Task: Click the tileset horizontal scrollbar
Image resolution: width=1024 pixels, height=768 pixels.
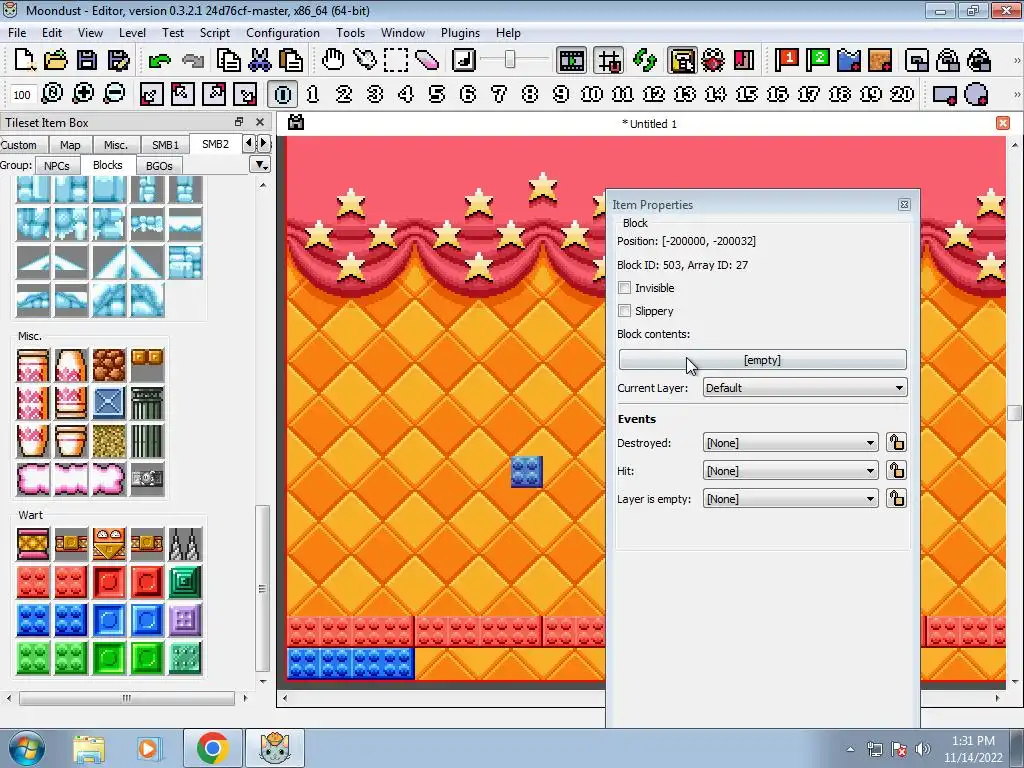Action: point(127,698)
